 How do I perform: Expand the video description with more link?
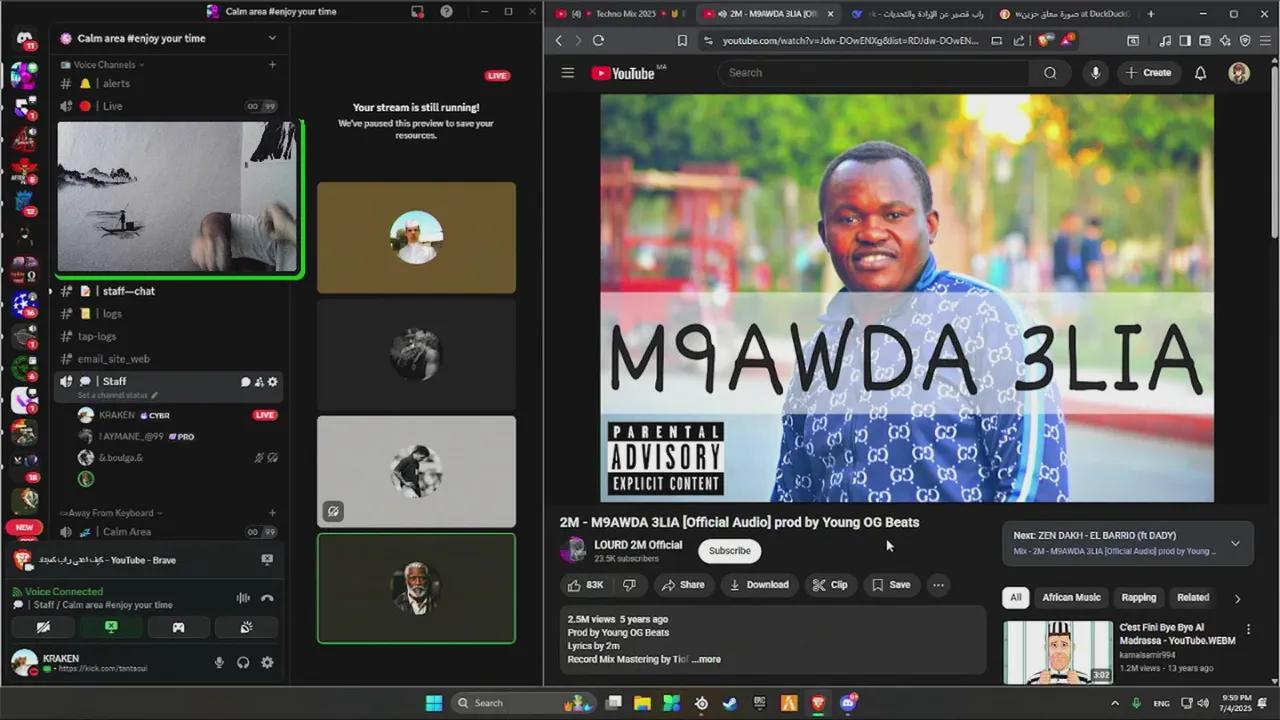(706, 659)
